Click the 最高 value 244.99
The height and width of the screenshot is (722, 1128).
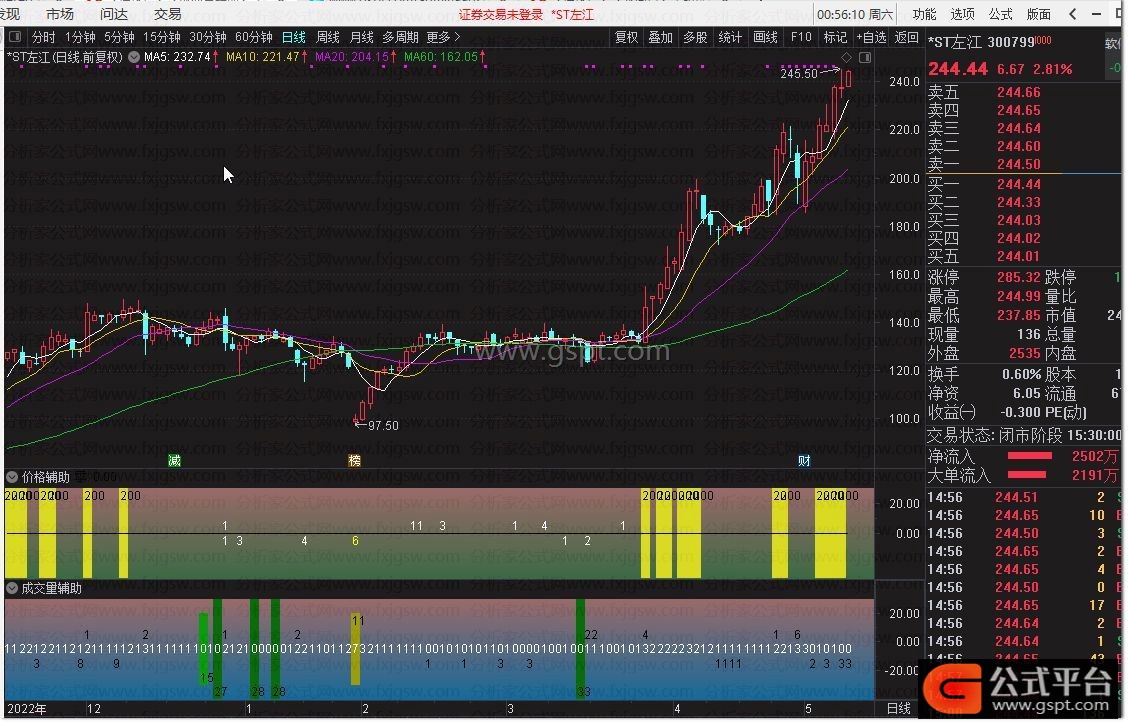coord(1019,296)
